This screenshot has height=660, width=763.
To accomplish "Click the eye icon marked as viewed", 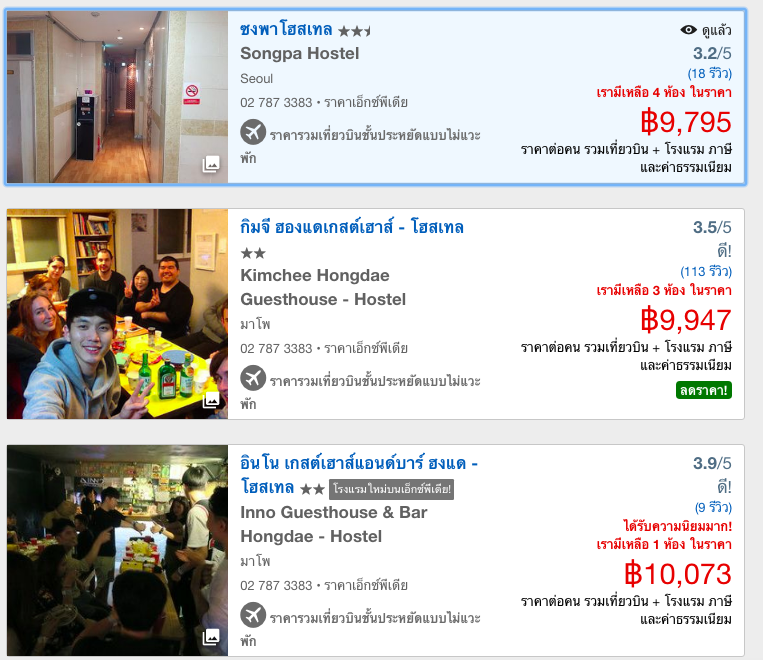I will click(x=688, y=30).
